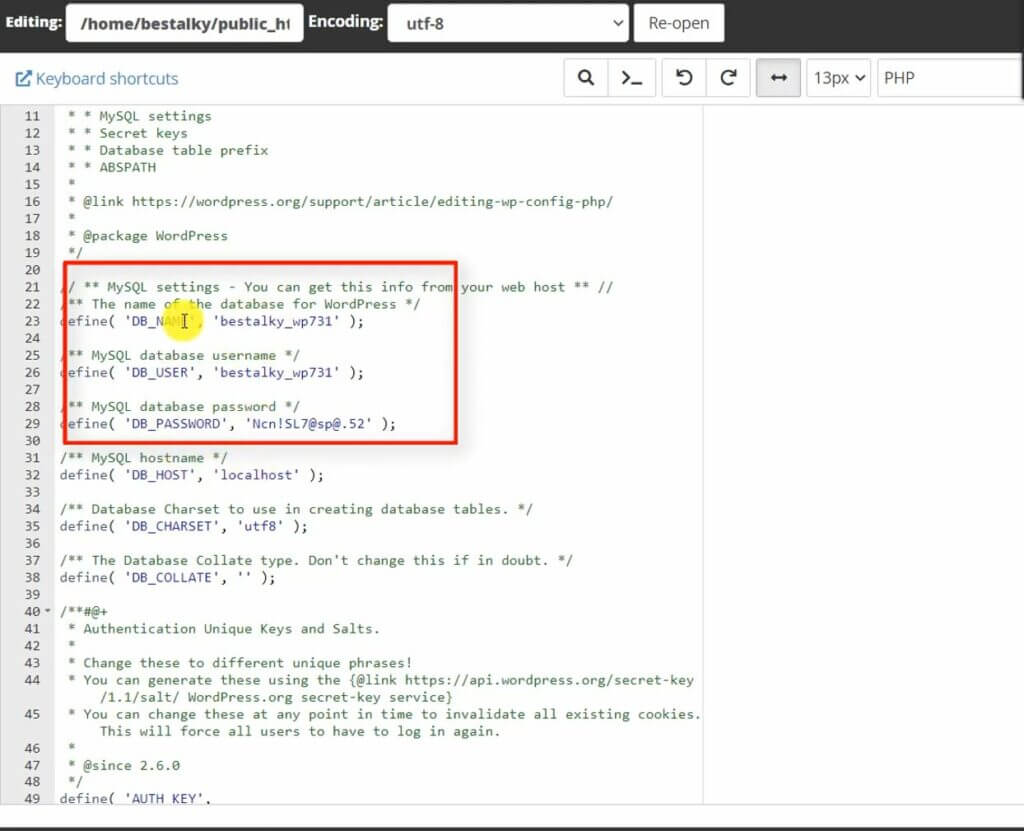Click the file path input field
Viewport: 1024px width, 831px height.
[x=184, y=24]
